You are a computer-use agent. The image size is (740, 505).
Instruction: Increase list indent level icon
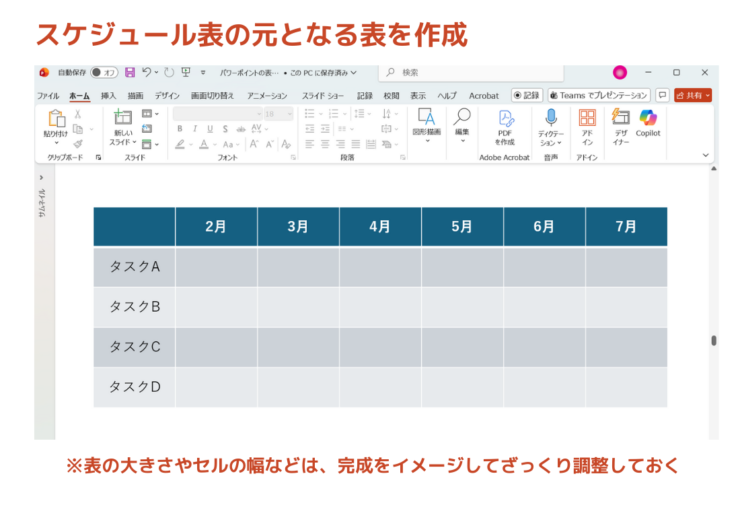(x=325, y=129)
